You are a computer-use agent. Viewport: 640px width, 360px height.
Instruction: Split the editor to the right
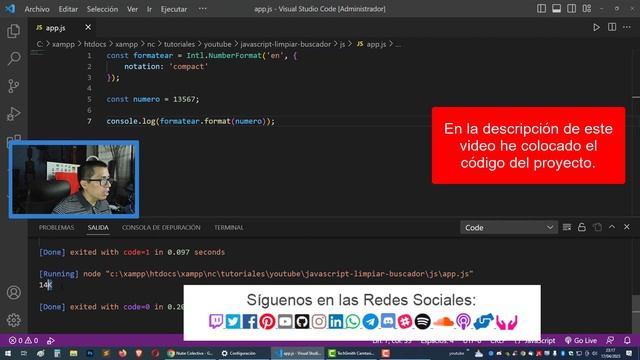click(x=612, y=27)
